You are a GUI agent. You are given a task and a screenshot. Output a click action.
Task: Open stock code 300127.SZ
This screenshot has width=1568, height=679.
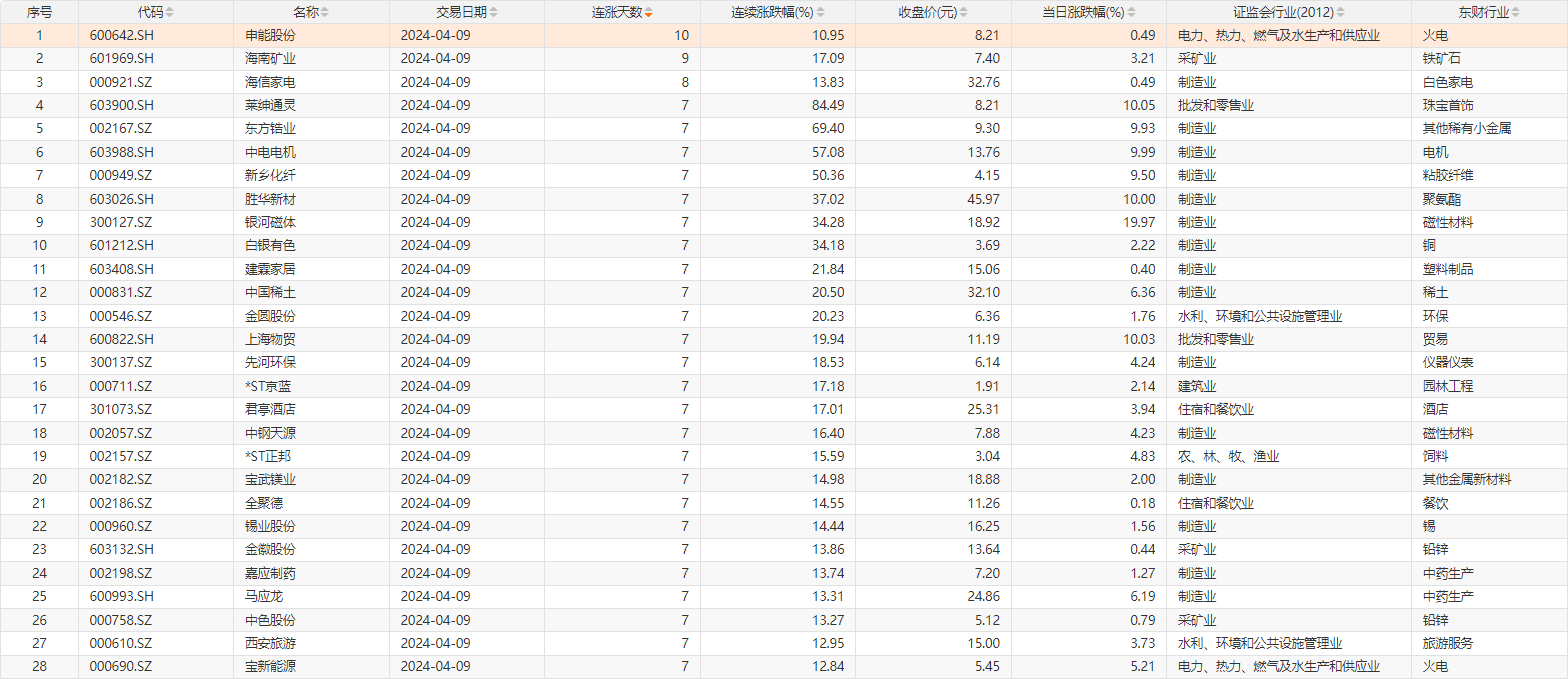[121, 222]
